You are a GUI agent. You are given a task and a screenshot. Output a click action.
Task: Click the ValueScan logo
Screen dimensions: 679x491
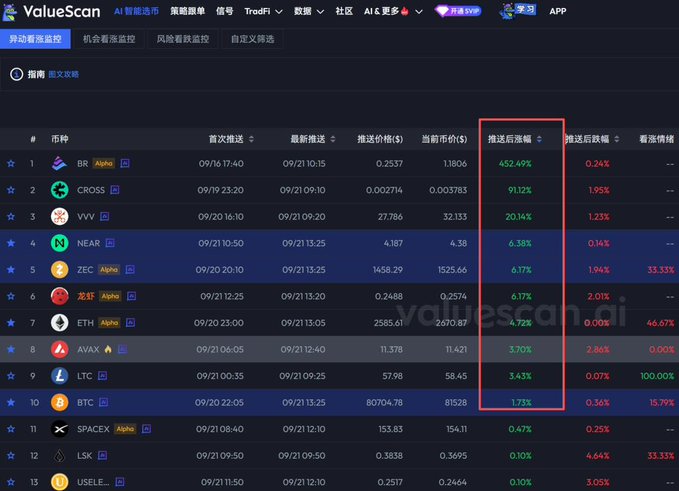tap(51, 12)
